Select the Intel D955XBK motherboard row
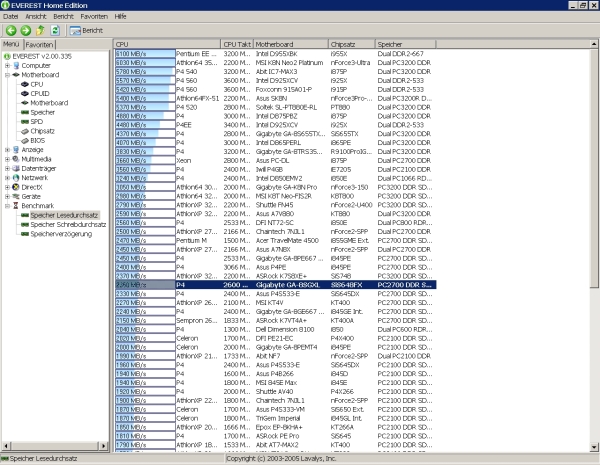The height and width of the screenshot is (465, 600). [276, 54]
